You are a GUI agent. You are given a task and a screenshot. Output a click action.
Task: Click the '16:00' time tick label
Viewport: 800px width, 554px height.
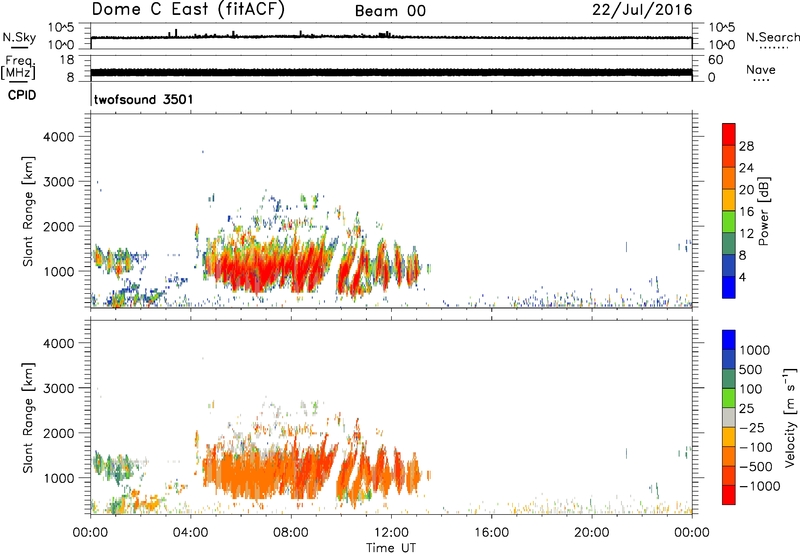pyautogui.click(x=491, y=533)
